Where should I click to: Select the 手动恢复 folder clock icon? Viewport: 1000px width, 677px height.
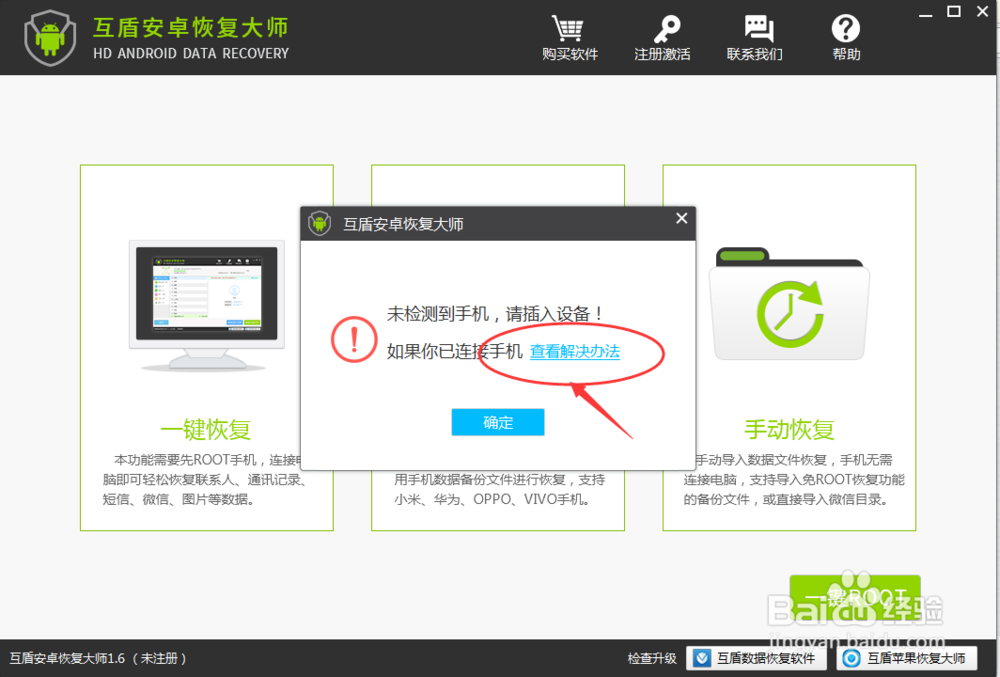pyautogui.click(x=790, y=305)
